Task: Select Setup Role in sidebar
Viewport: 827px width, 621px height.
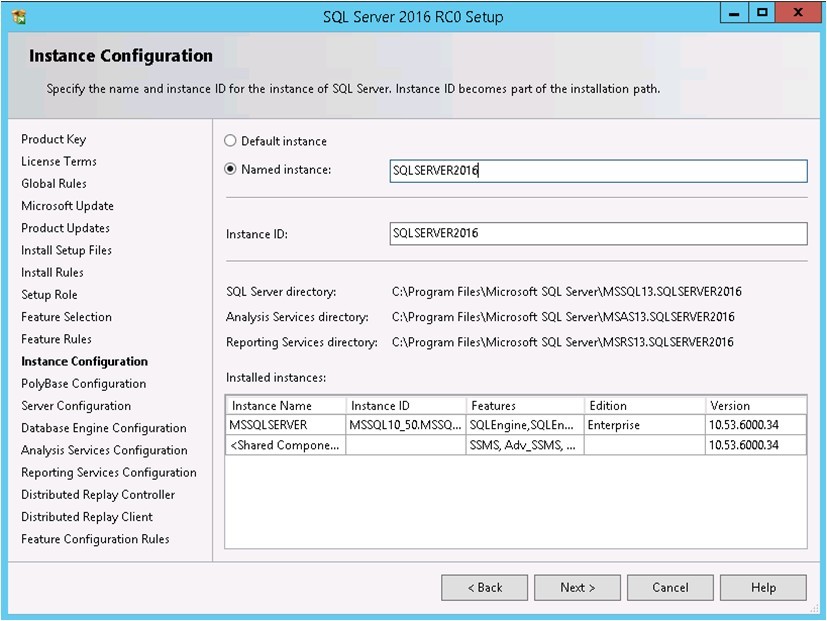Action: click(49, 294)
